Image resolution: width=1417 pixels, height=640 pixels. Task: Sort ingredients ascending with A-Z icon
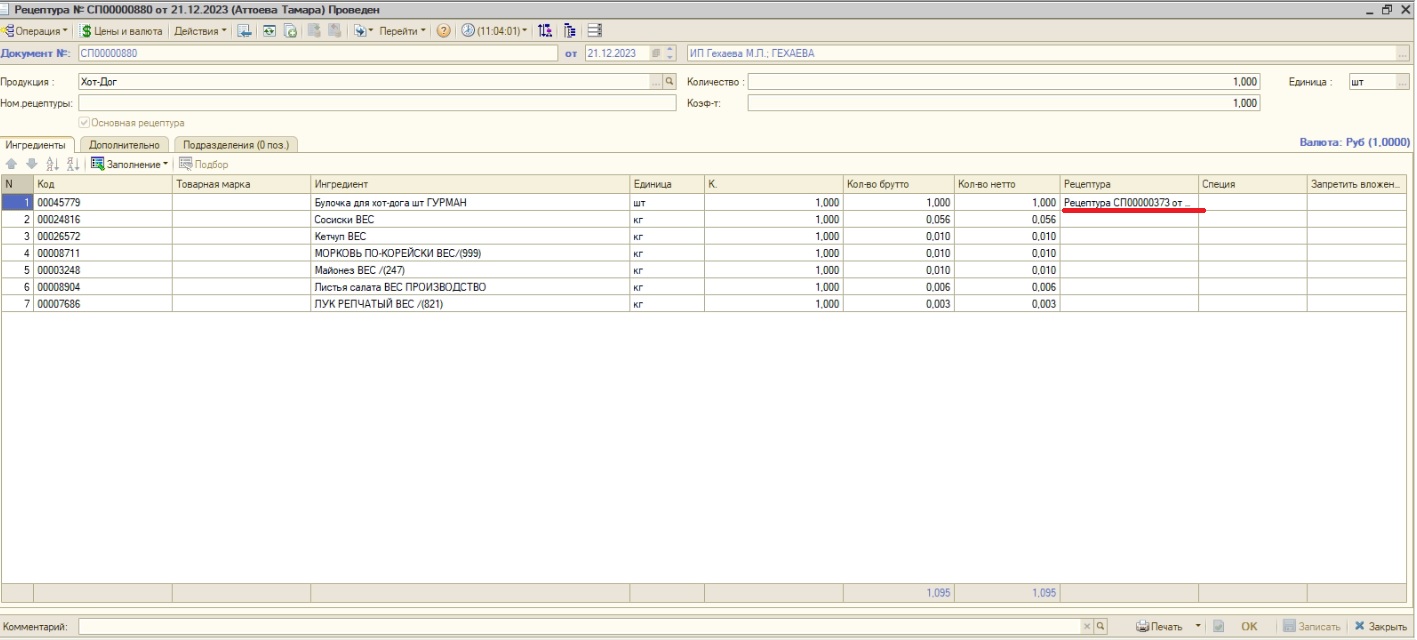(x=52, y=164)
